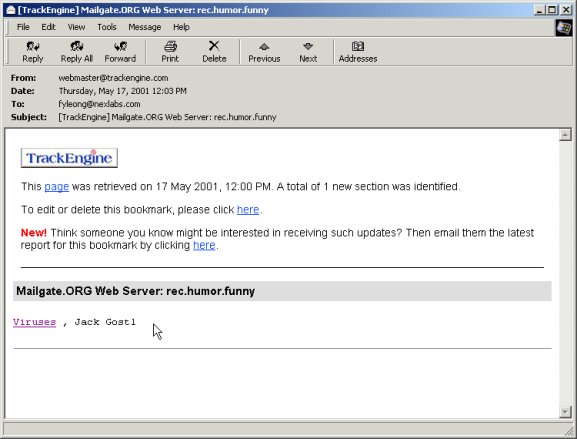577x439 pixels.
Task: Open the Help menu
Action: (181, 27)
